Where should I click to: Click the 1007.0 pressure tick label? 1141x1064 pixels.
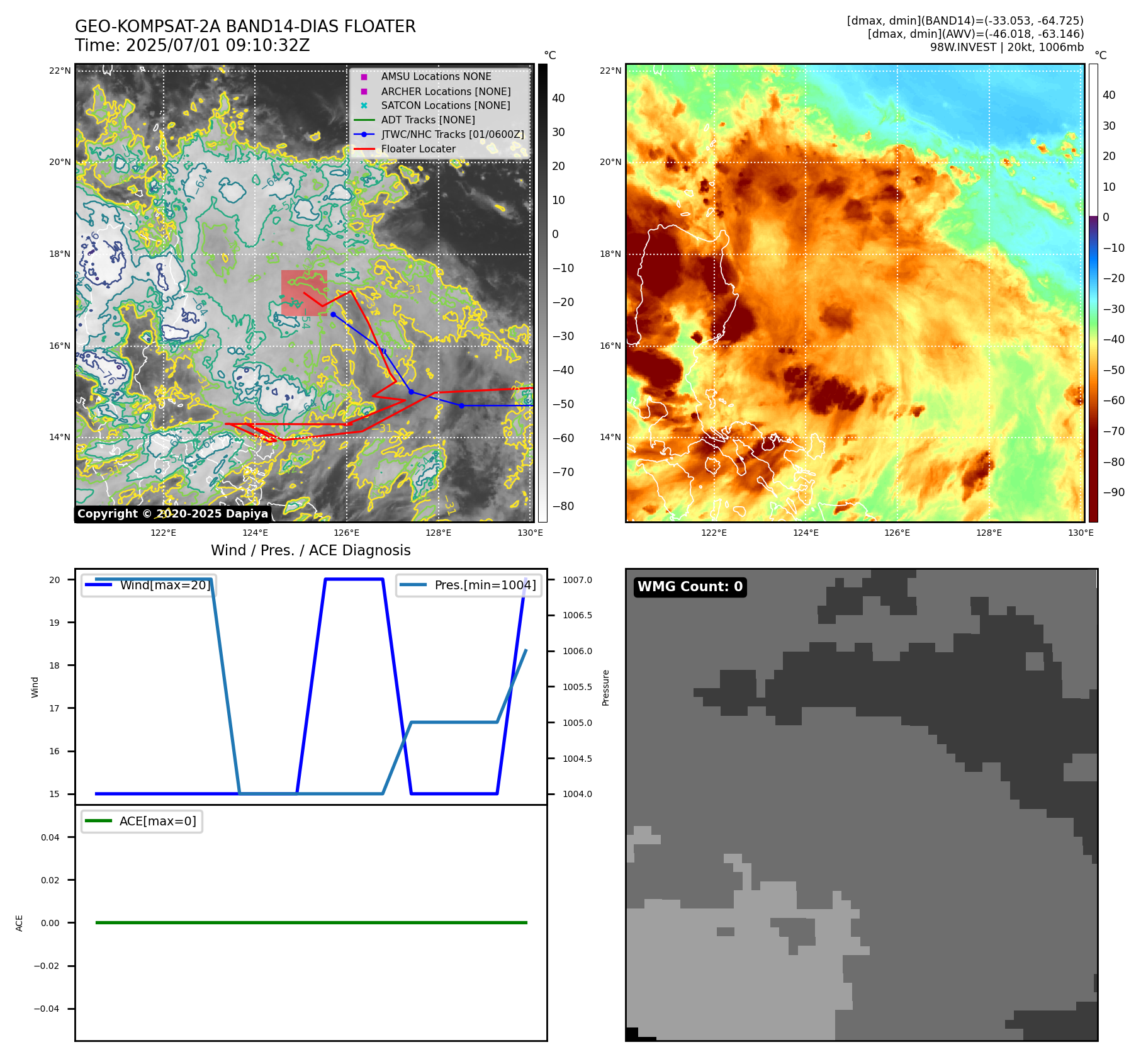[577, 580]
